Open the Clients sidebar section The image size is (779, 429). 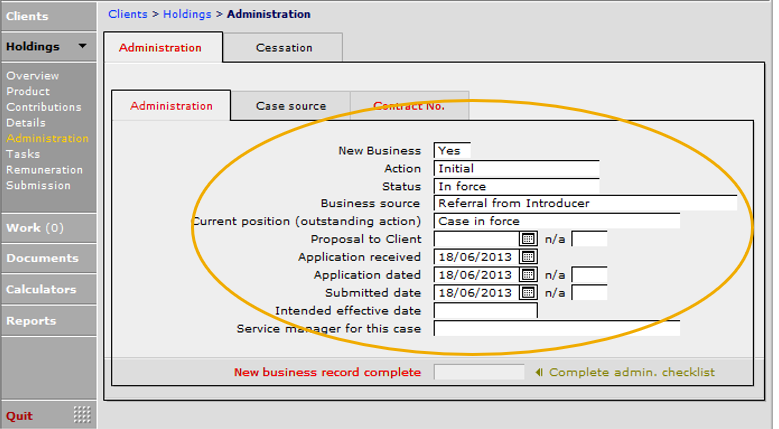click(x=48, y=16)
